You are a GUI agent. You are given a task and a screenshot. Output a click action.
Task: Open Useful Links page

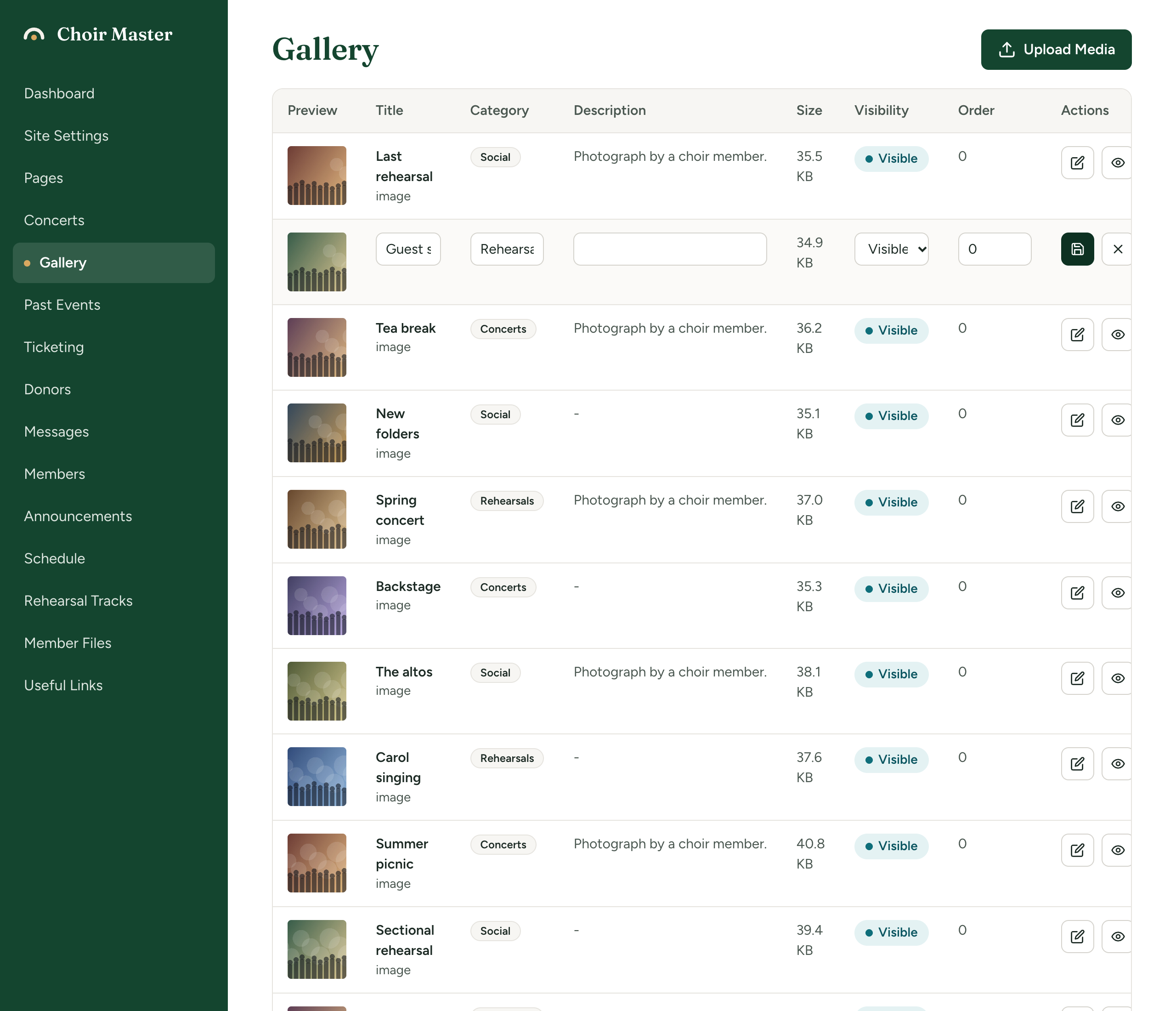pyautogui.click(x=113, y=685)
